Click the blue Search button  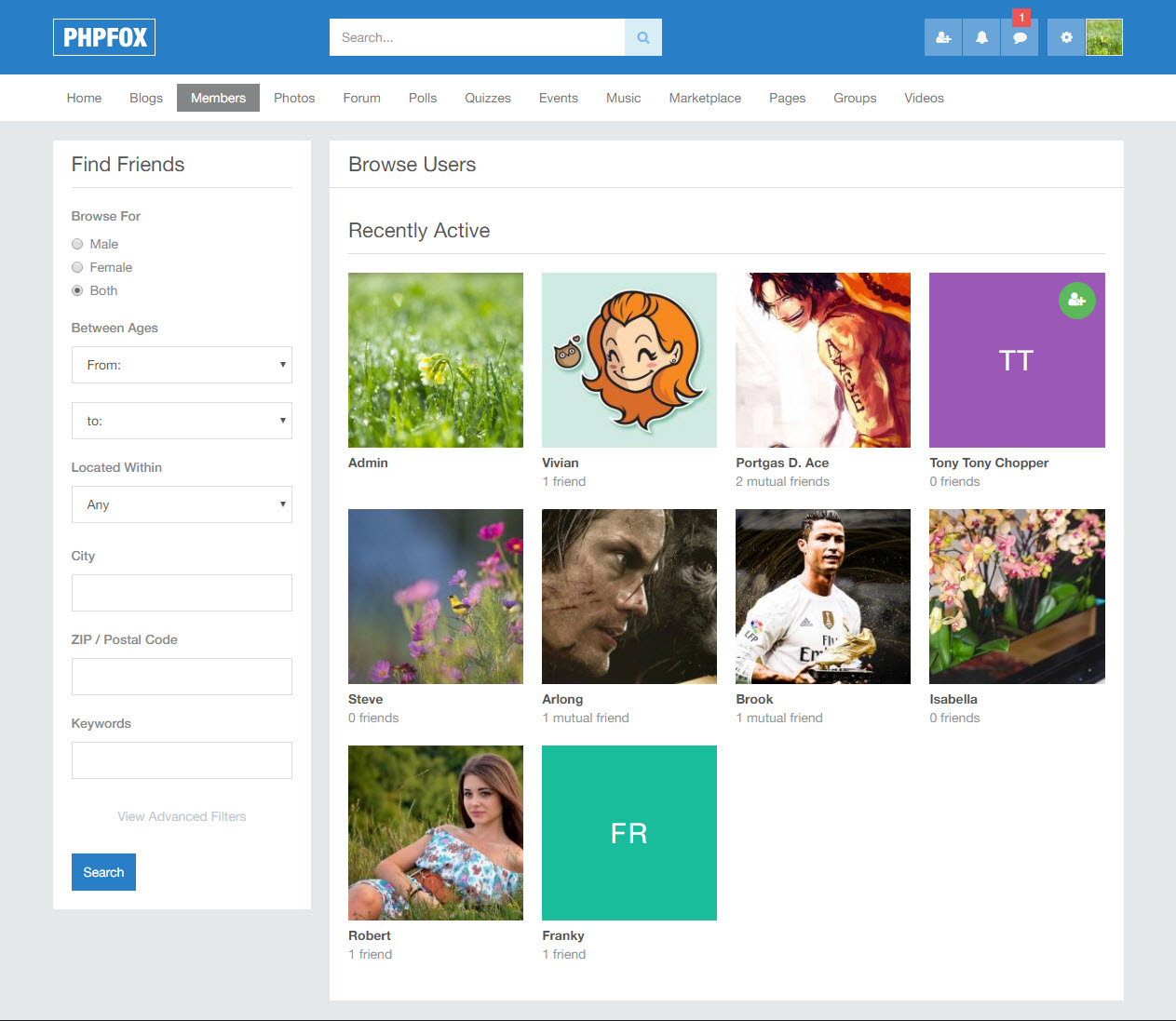pos(103,872)
